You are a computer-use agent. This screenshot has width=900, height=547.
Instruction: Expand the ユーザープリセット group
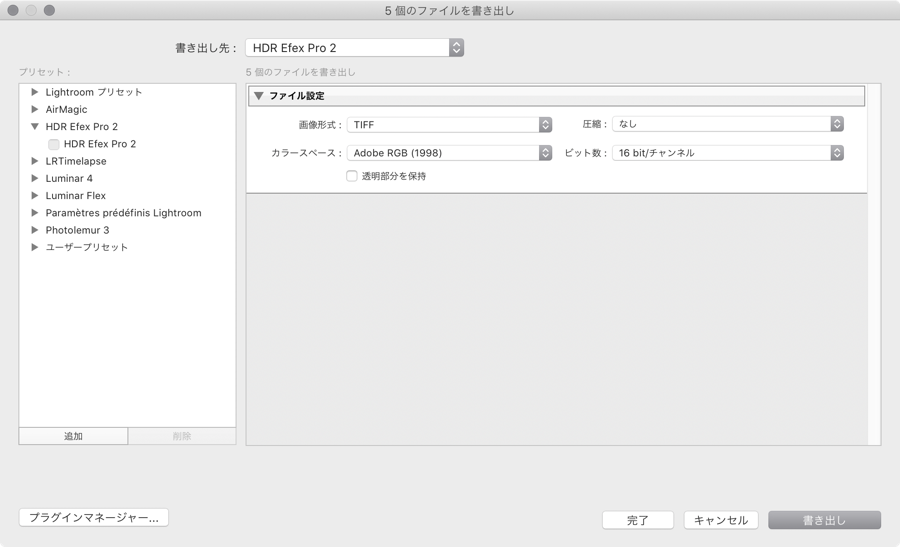[34, 247]
